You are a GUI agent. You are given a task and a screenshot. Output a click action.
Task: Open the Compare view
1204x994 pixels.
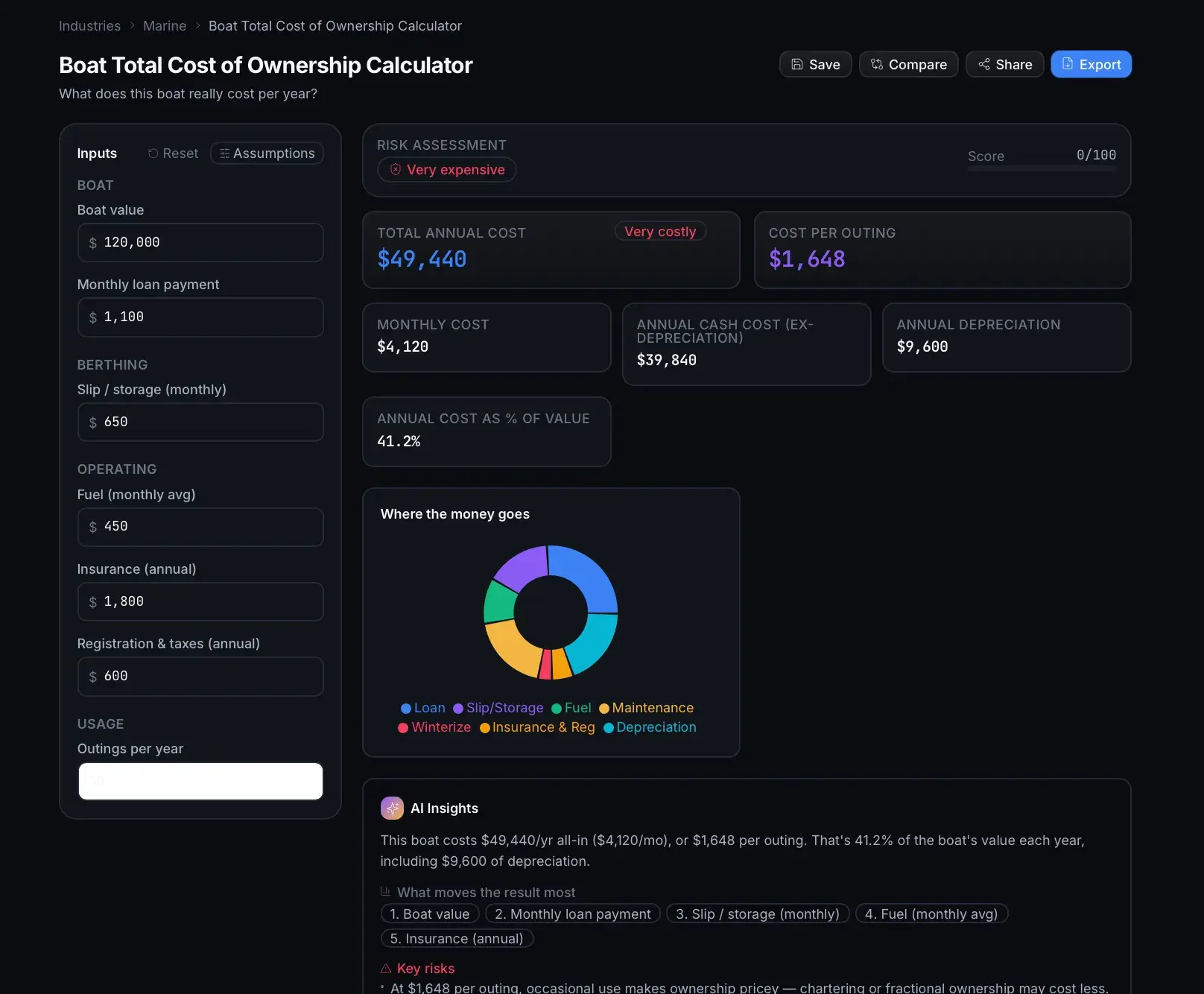[x=908, y=64]
